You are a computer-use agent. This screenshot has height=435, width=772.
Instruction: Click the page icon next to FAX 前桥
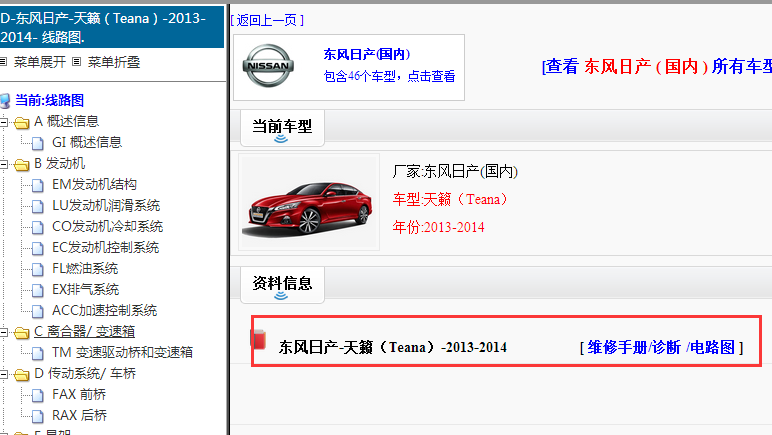pyautogui.click(x=38, y=395)
